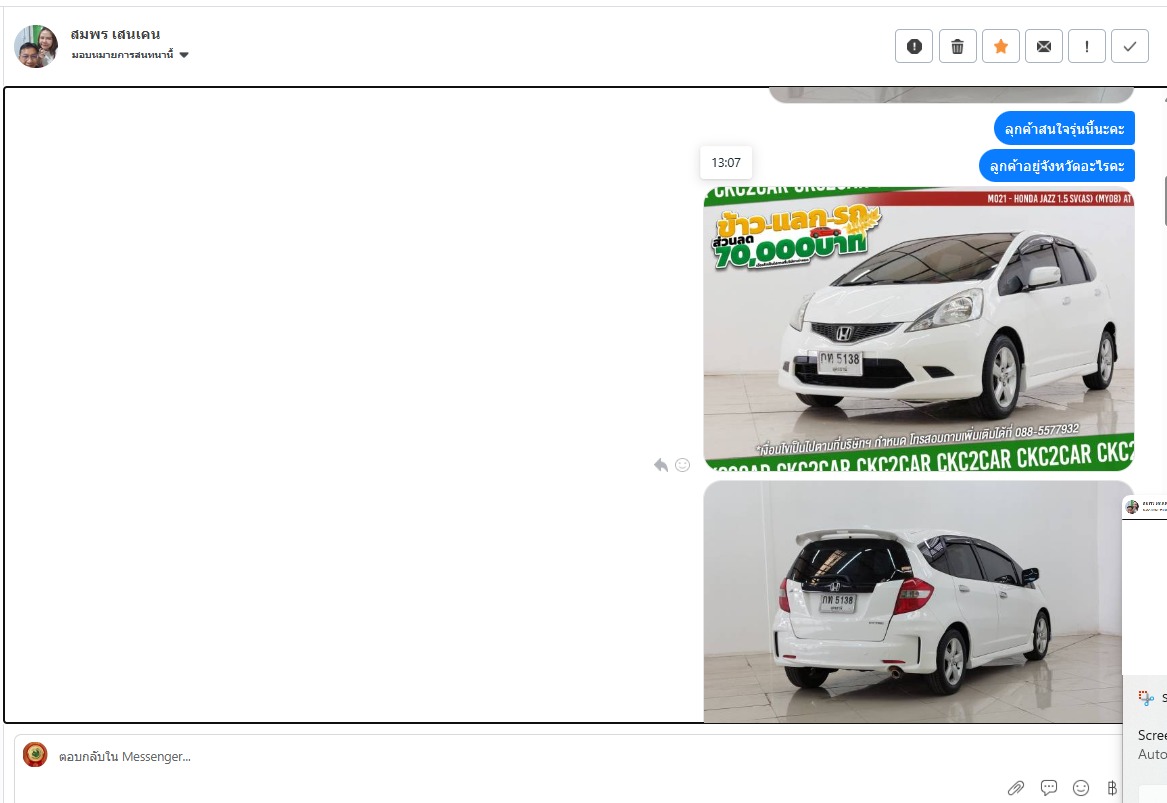Image resolution: width=1167 pixels, height=803 pixels.
Task: Click the snipping tool notification icon
Action: (1146, 697)
